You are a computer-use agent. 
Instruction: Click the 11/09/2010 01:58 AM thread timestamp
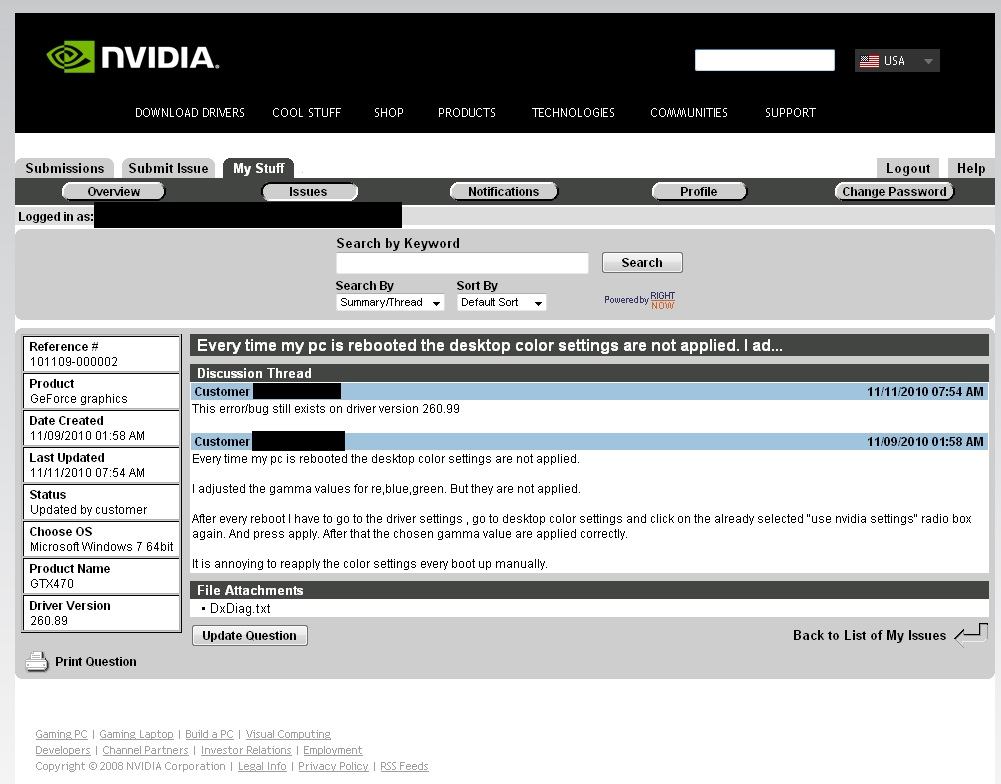coord(925,441)
